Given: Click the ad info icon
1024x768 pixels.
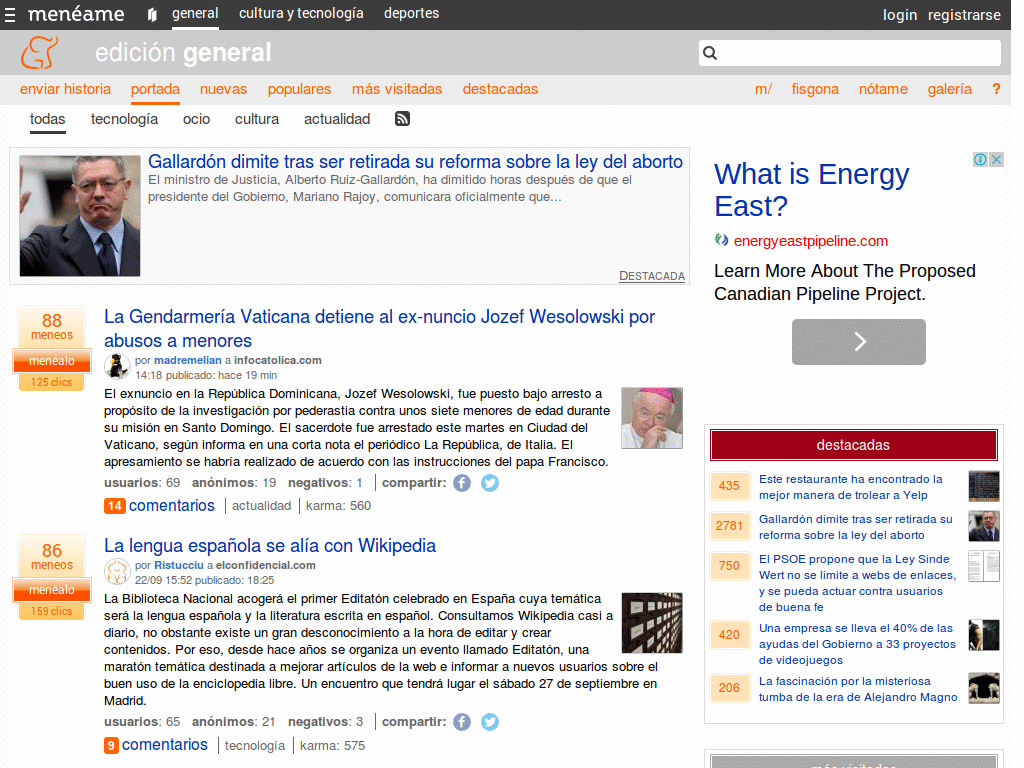Looking at the screenshot, I should coord(980,159).
